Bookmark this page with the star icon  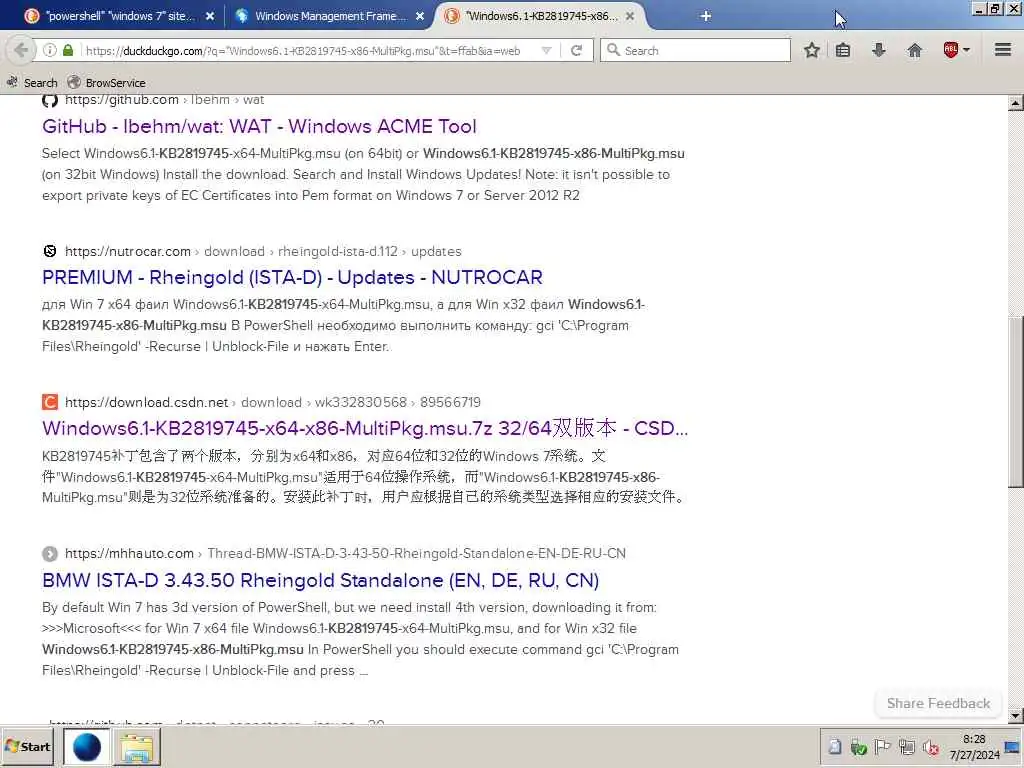coord(812,50)
